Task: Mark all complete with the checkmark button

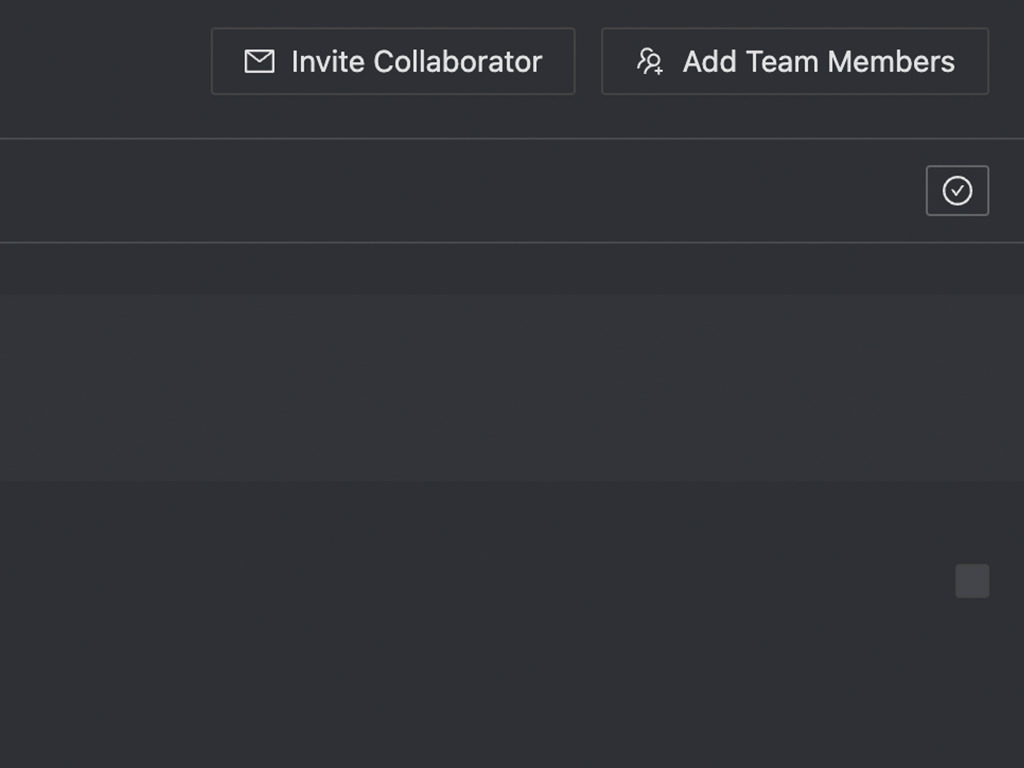Action: (x=957, y=191)
